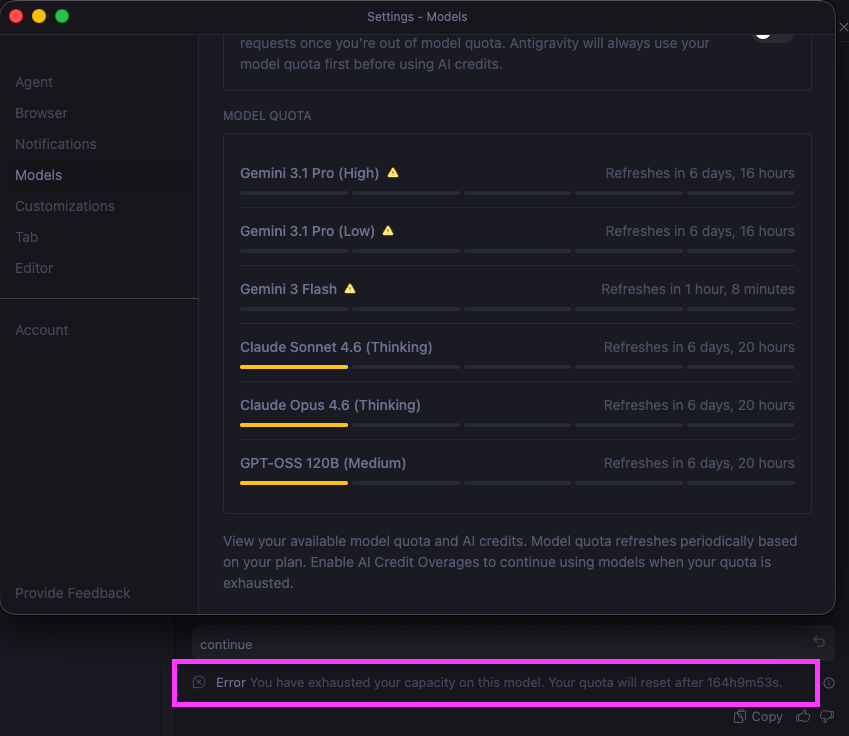Click the Gemini 3 Flash quota bar
This screenshot has height=736, width=849.
(517, 309)
